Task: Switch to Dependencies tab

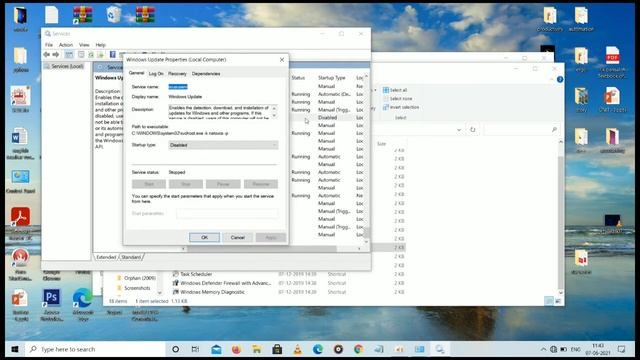Action: pyautogui.click(x=206, y=74)
